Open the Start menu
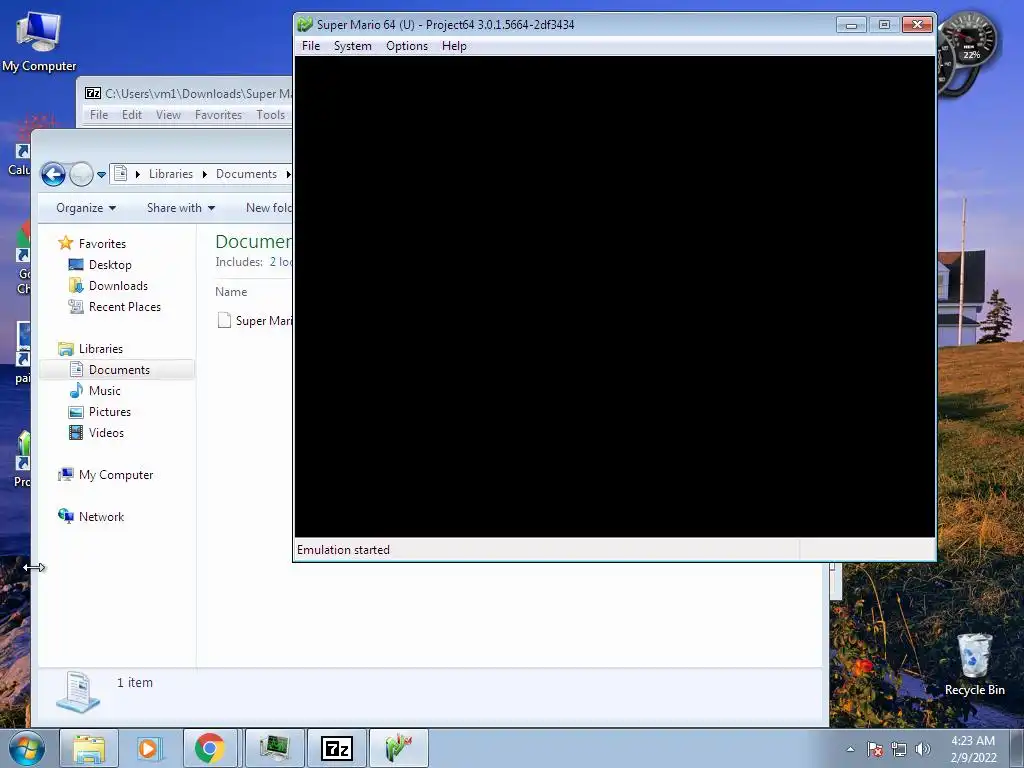This screenshot has height=768, width=1024. (26, 748)
